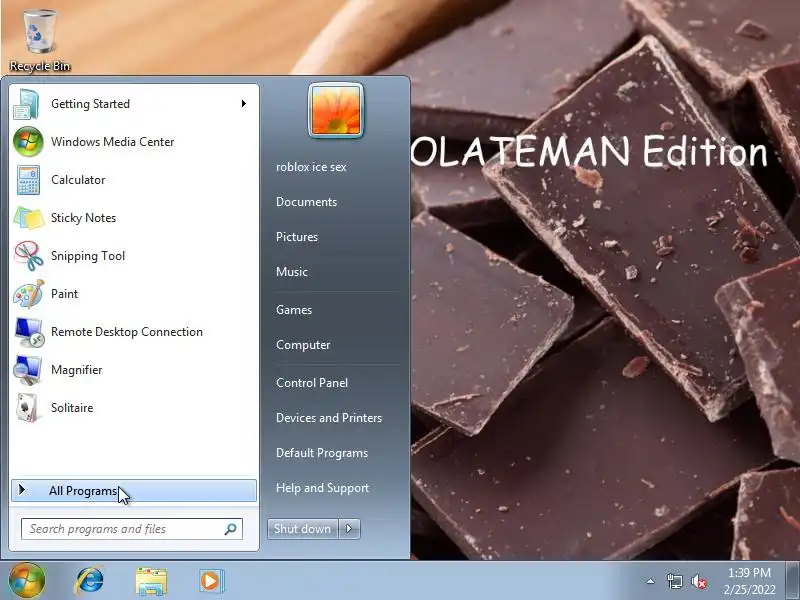Open Documents from Start menu
800x600 pixels.
click(307, 202)
